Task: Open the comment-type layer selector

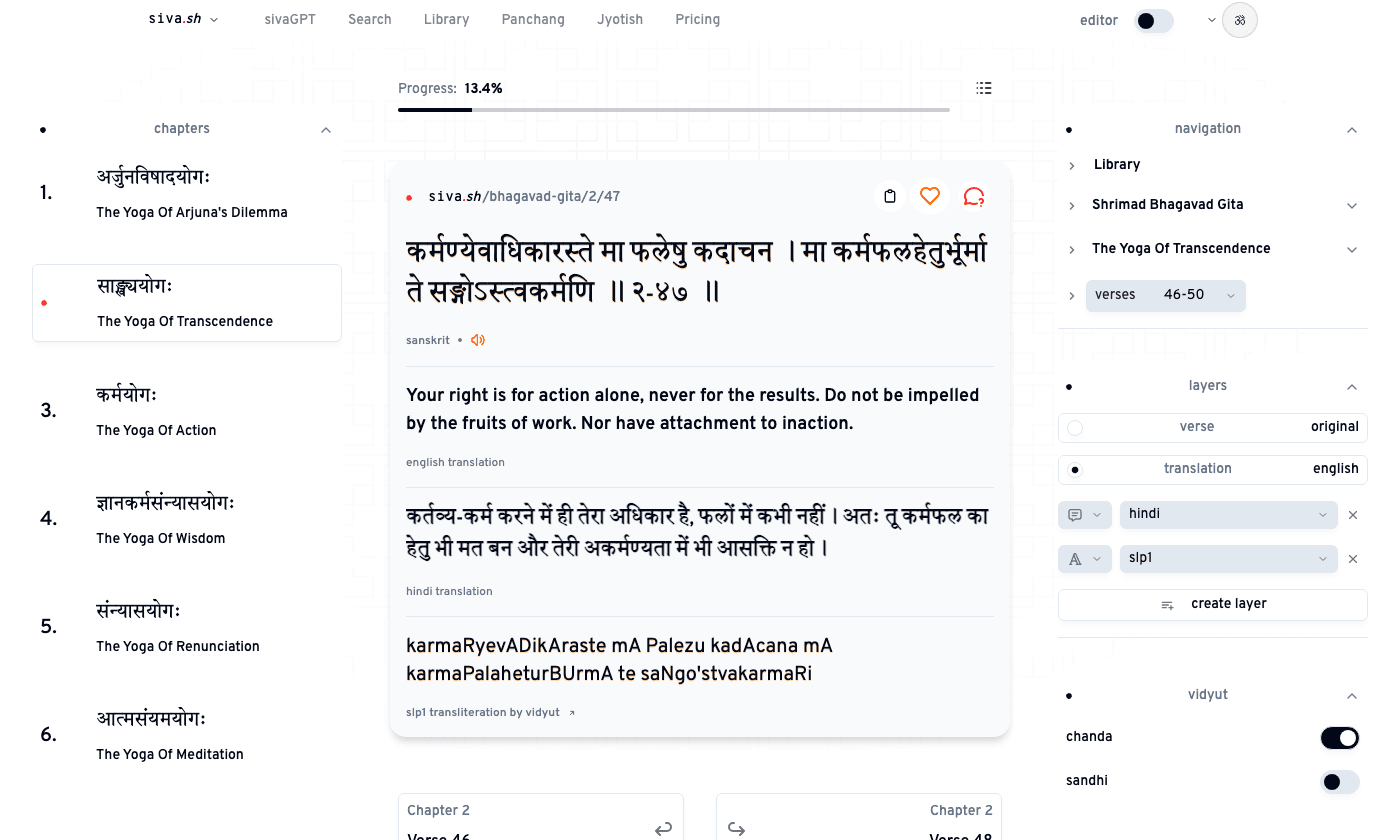Action: click(1085, 515)
